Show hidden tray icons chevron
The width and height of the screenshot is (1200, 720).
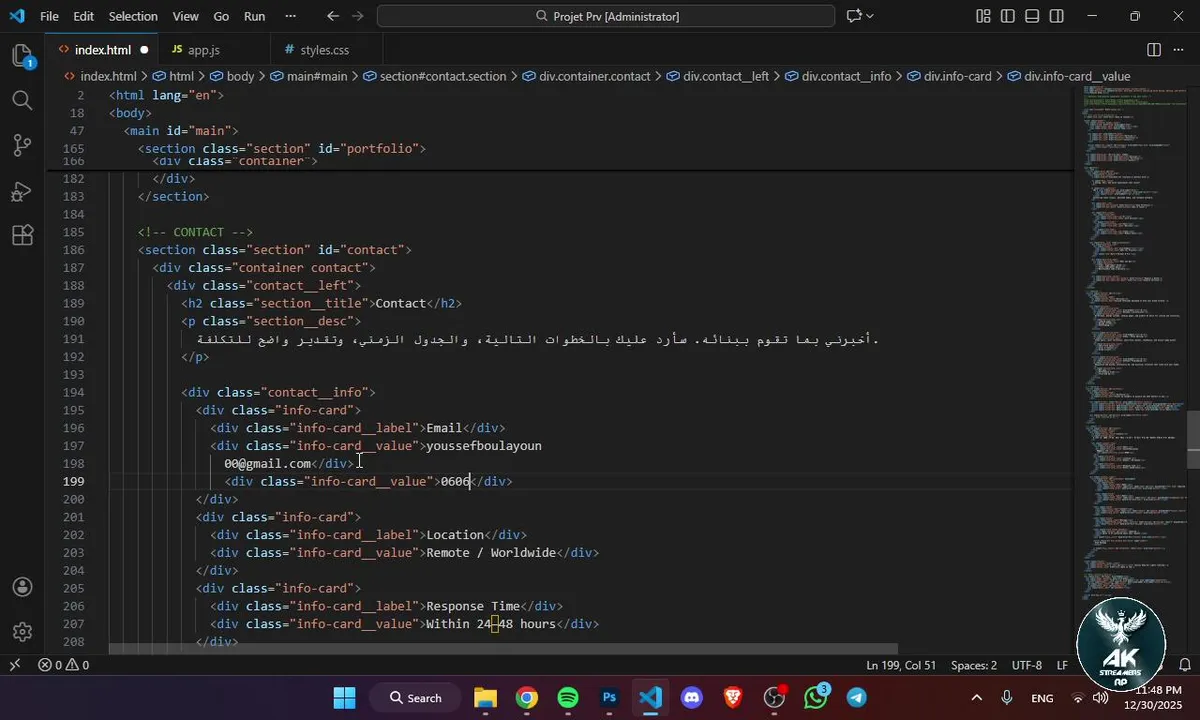pyautogui.click(x=976, y=698)
